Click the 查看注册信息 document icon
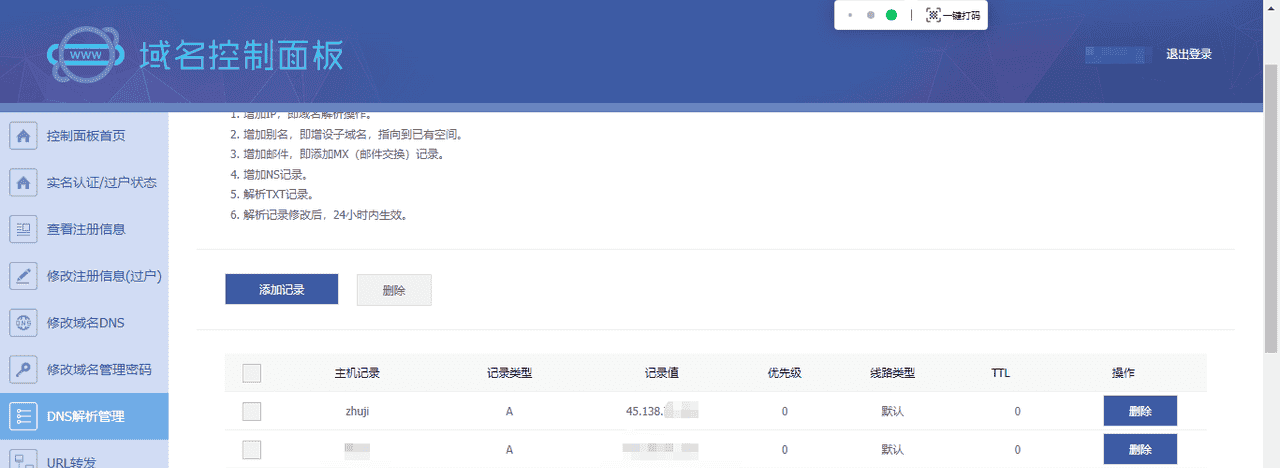This screenshot has width=1280, height=468. [23, 229]
